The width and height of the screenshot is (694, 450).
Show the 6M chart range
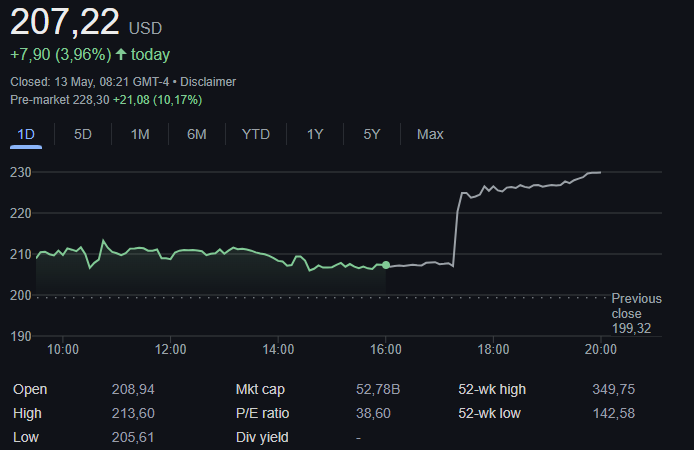click(x=197, y=134)
